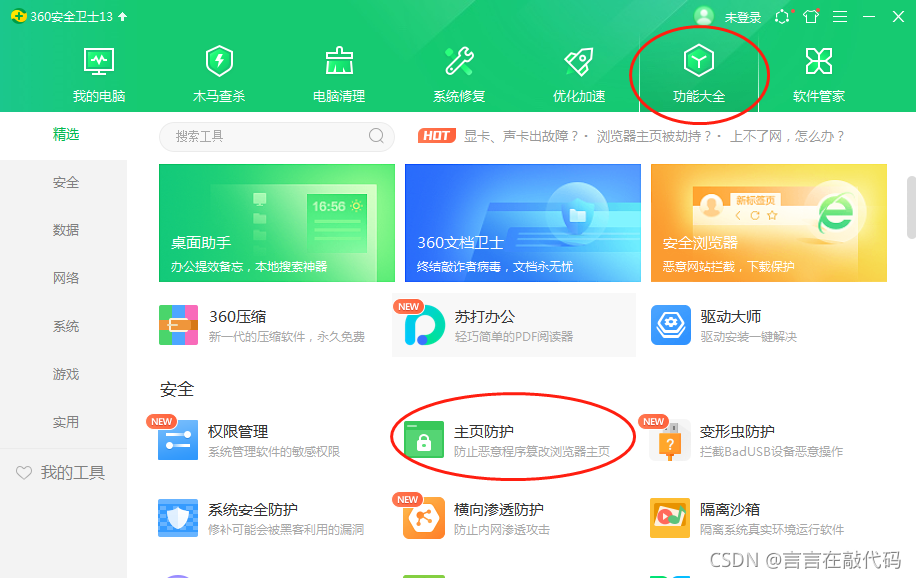The image size is (916, 578).
Task: Open the 桌面助手 banner
Action: coord(277,223)
